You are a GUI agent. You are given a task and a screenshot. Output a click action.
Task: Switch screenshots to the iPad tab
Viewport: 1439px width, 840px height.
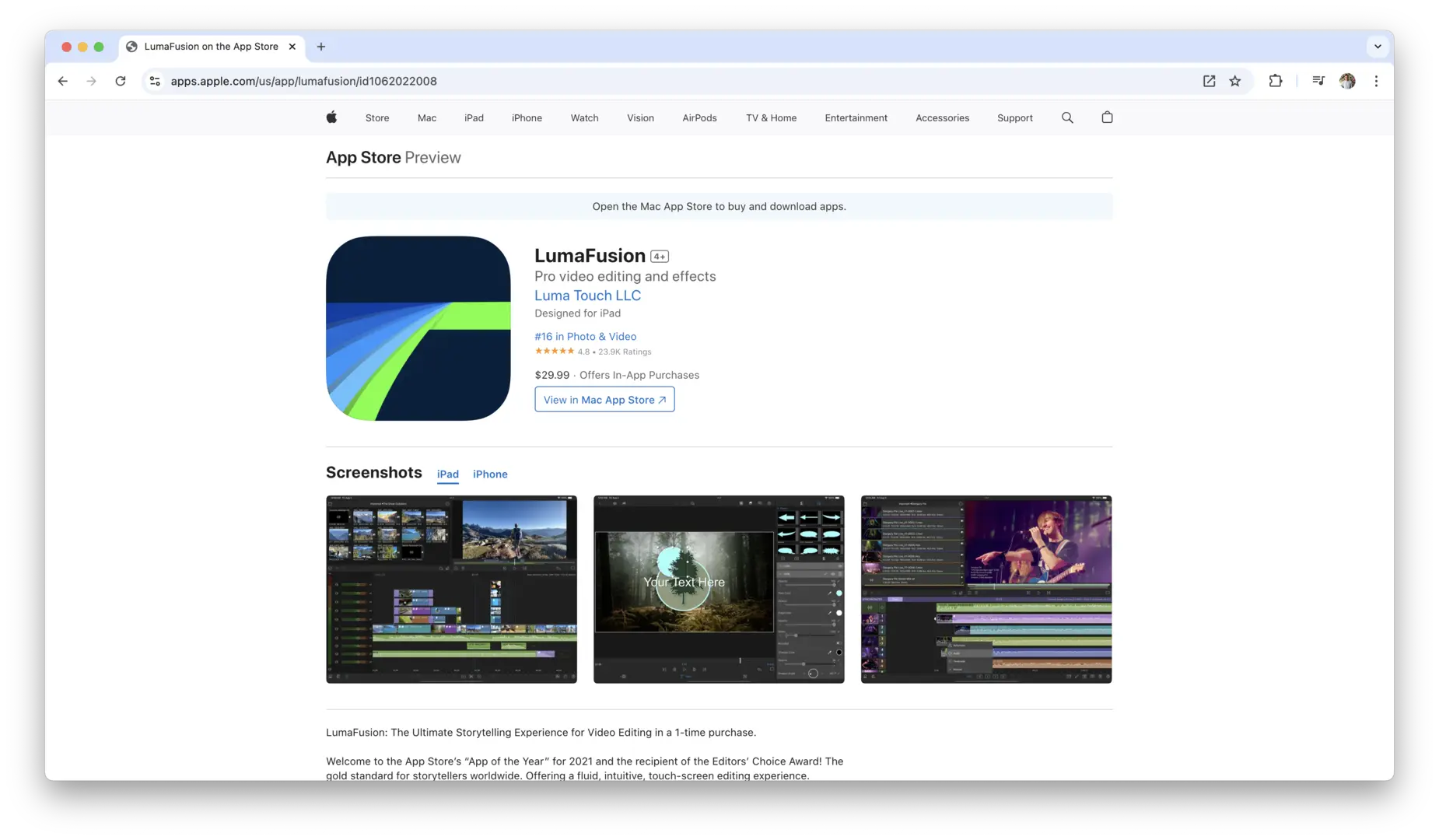pos(447,474)
